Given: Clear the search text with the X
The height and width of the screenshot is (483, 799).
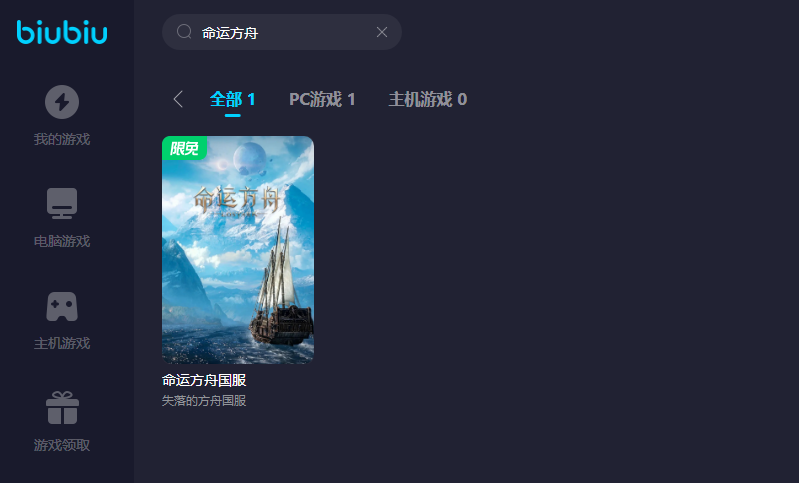Looking at the screenshot, I should (x=382, y=32).
